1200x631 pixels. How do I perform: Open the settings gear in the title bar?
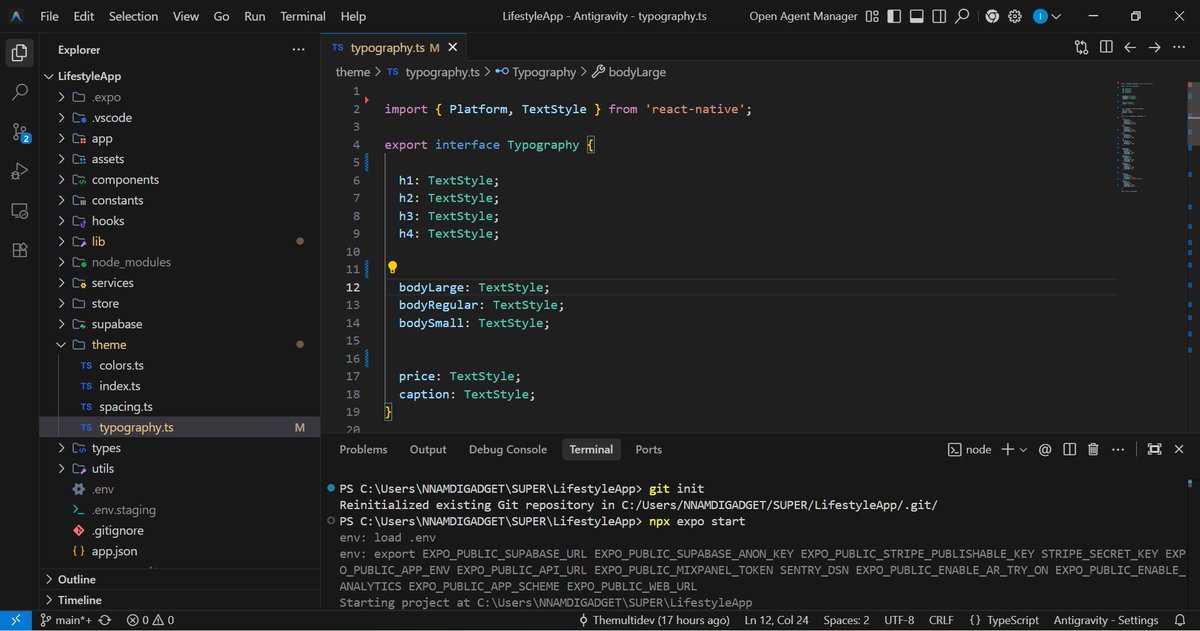tap(1015, 16)
